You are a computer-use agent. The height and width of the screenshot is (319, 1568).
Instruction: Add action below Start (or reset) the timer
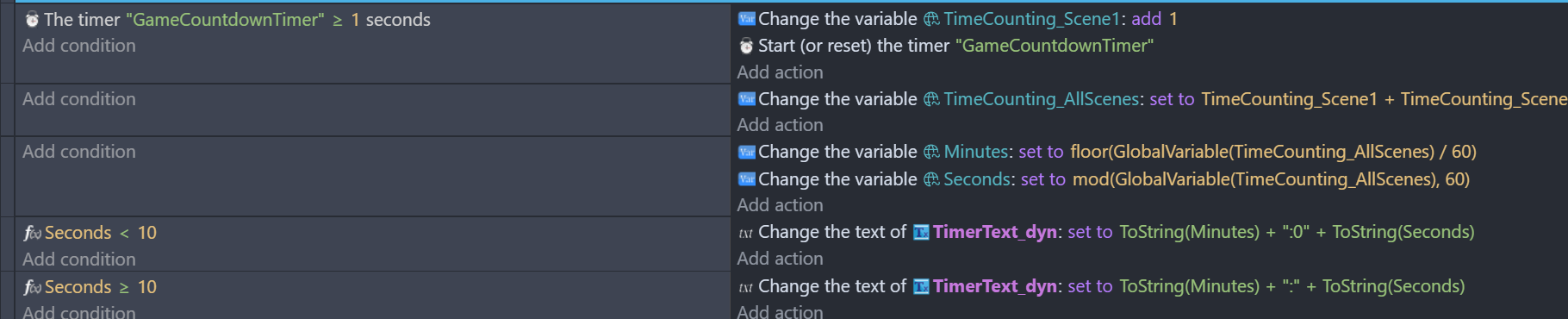780,72
